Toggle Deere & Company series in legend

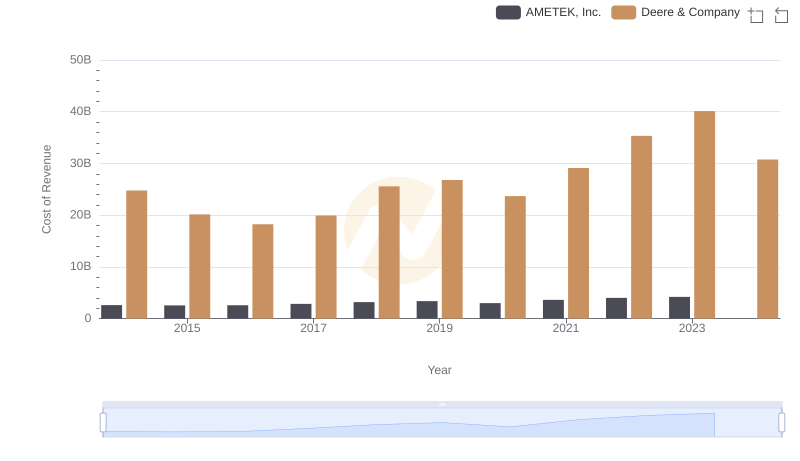(676, 12)
